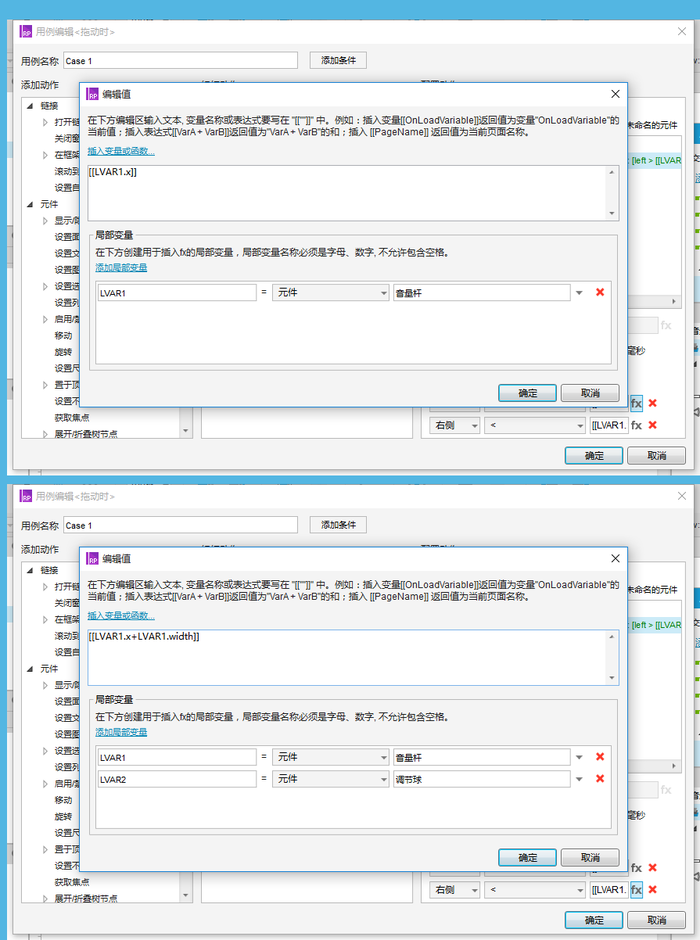Click action tree scroll-down arrow, top screenshot
Screen dimensions: 700x940
pyautogui.click(x=185, y=430)
